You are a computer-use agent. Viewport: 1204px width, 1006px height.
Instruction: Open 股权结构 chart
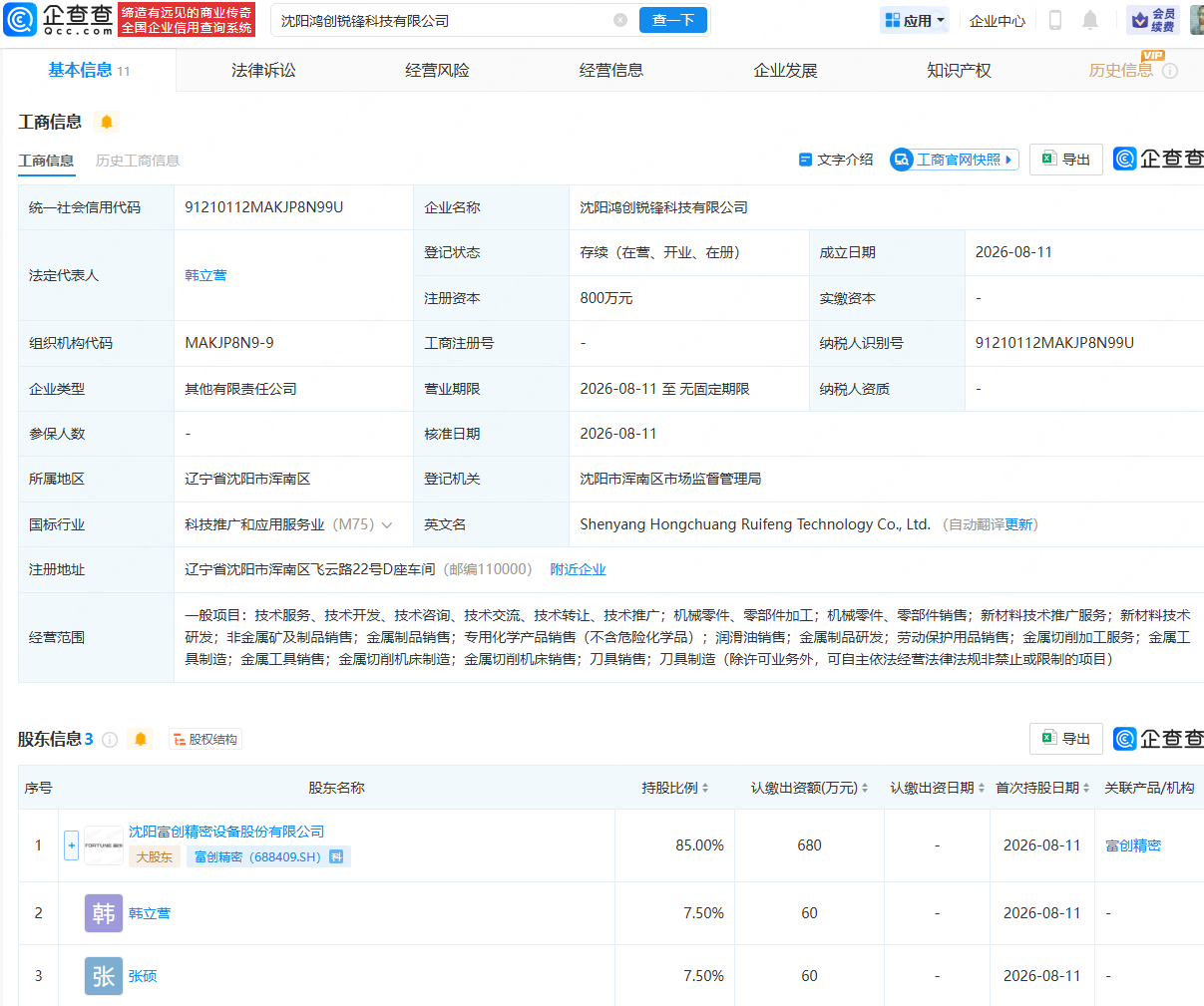(x=205, y=739)
